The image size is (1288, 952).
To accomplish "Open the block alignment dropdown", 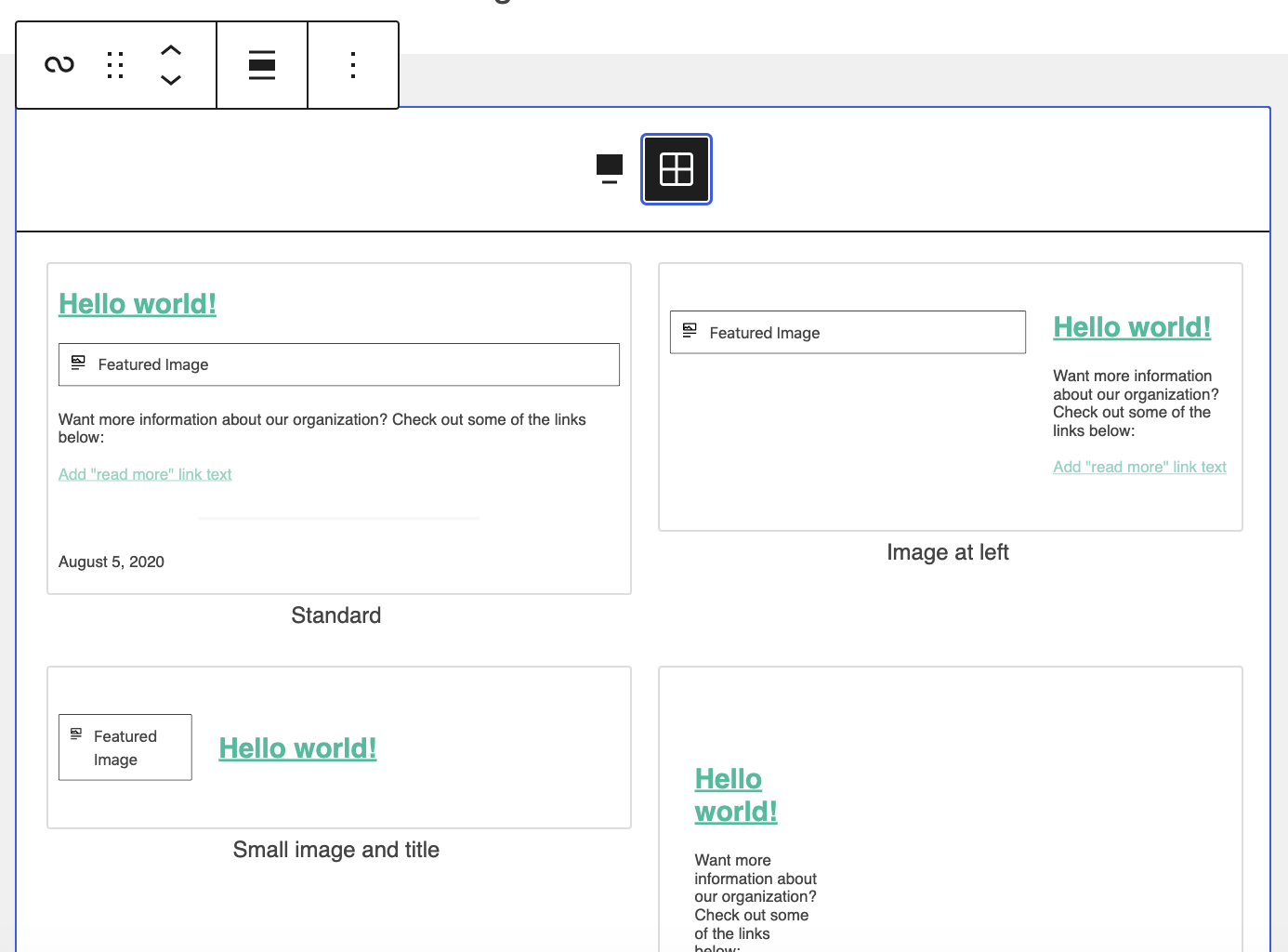I will [x=262, y=65].
